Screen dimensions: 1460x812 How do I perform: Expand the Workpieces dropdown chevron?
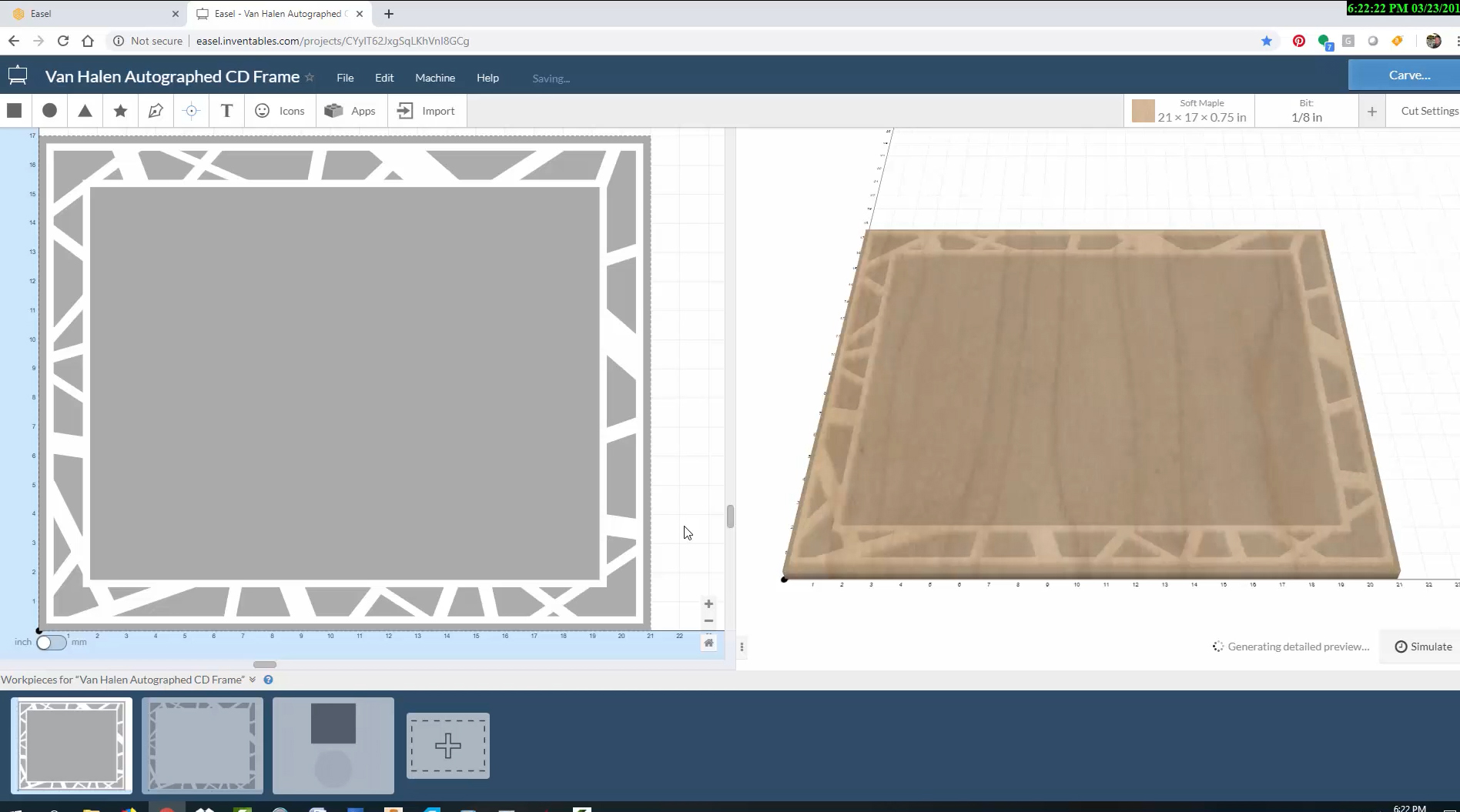253,680
